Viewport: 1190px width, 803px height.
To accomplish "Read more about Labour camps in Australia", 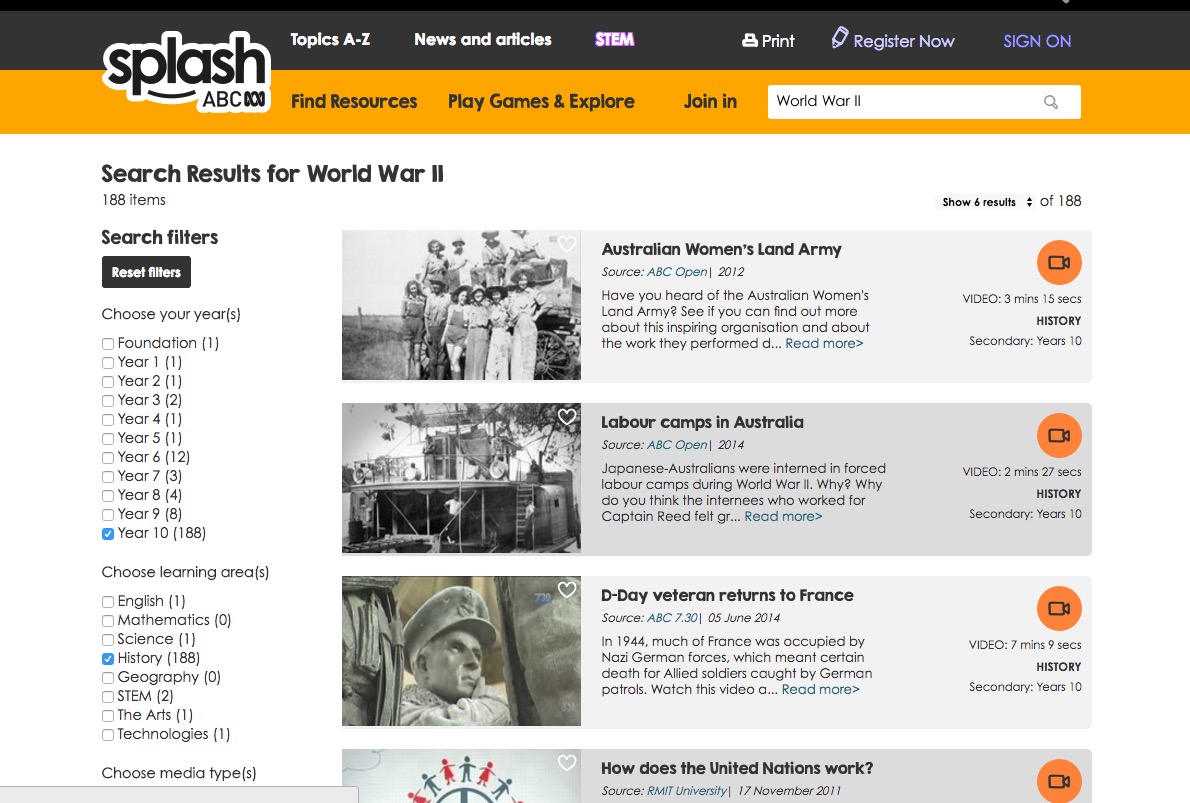I will point(783,517).
